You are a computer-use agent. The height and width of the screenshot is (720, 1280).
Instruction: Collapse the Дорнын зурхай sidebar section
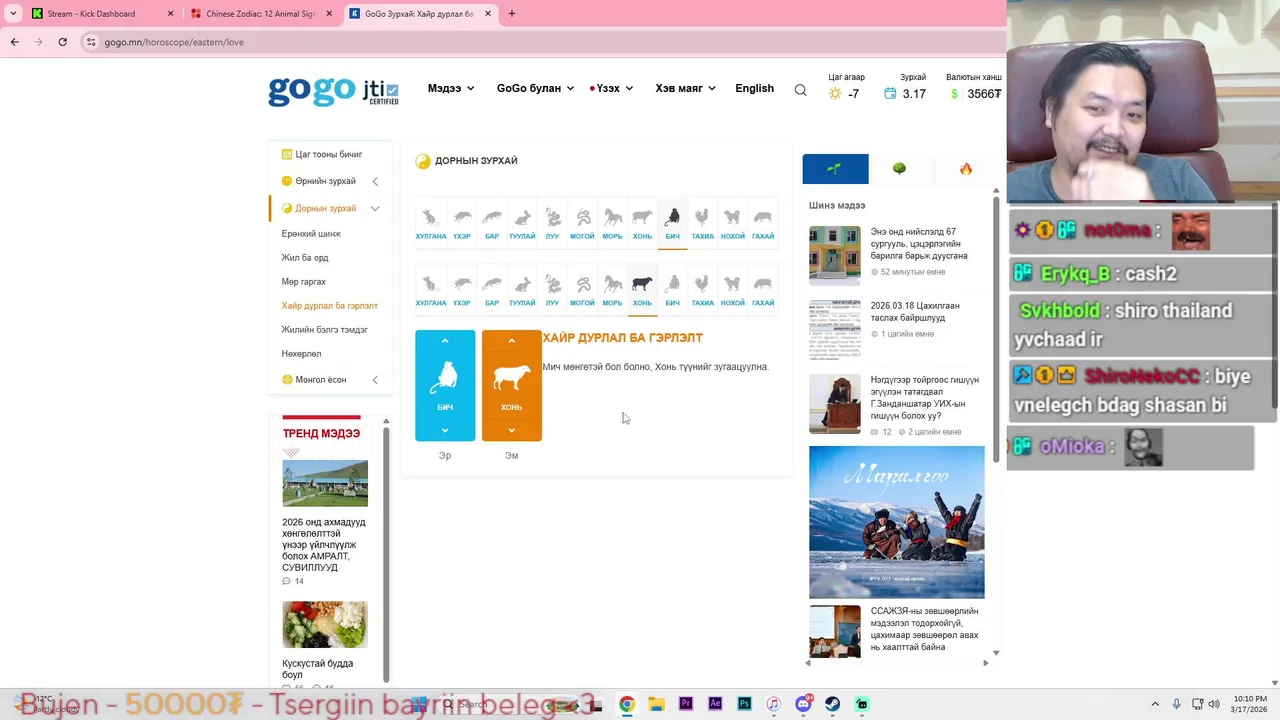tap(375, 208)
